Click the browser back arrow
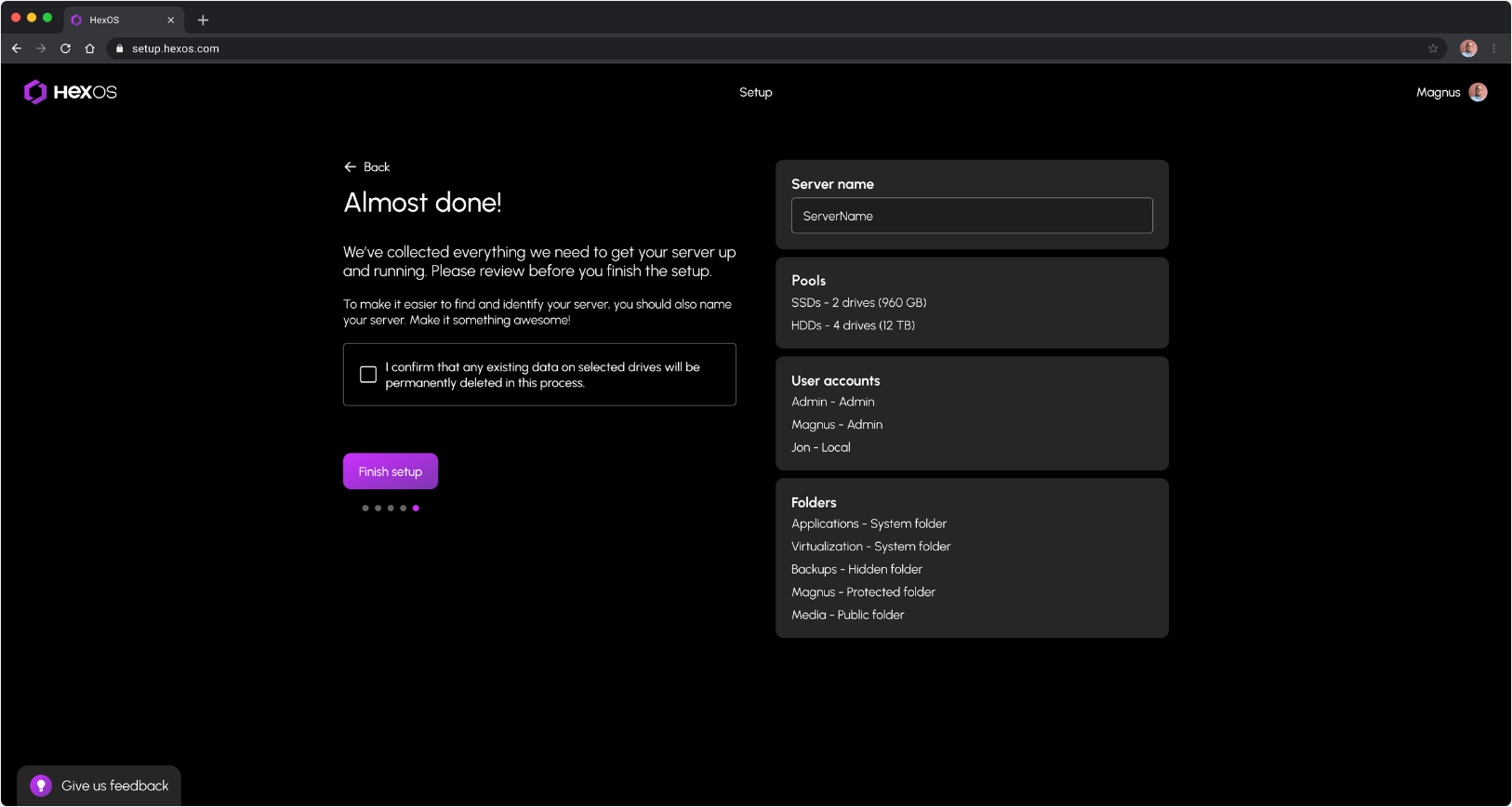This screenshot has width=1512, height=807. [x=17, y=48]
